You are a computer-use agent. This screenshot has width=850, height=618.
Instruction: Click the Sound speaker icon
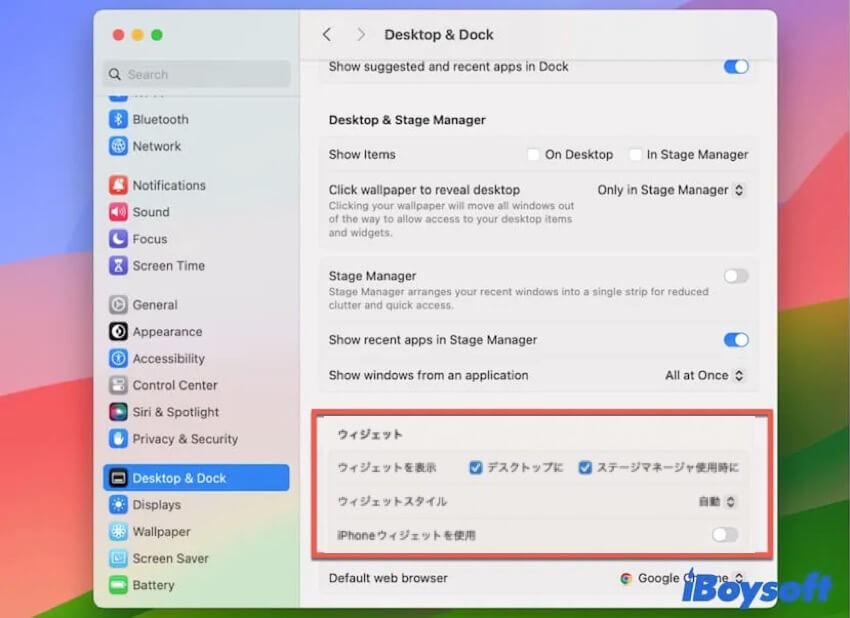click(x=118, y=212)
